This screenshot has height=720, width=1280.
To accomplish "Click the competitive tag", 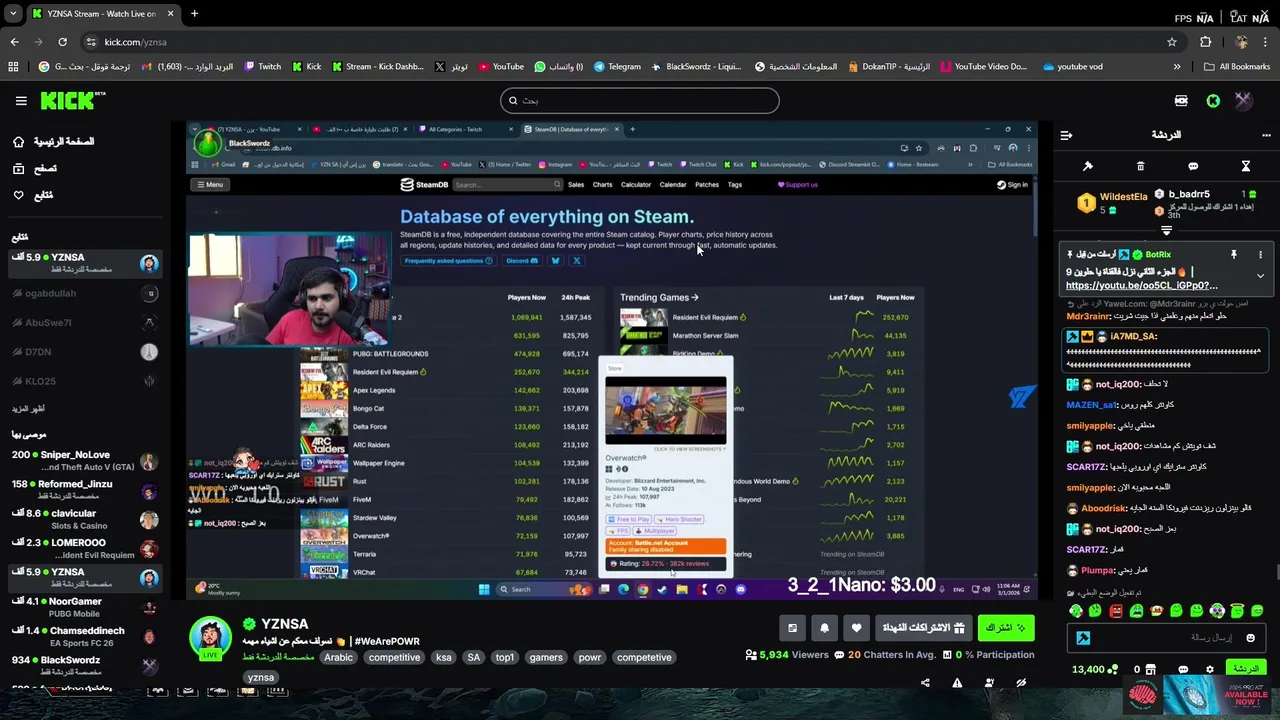I will tap(394, 658).
